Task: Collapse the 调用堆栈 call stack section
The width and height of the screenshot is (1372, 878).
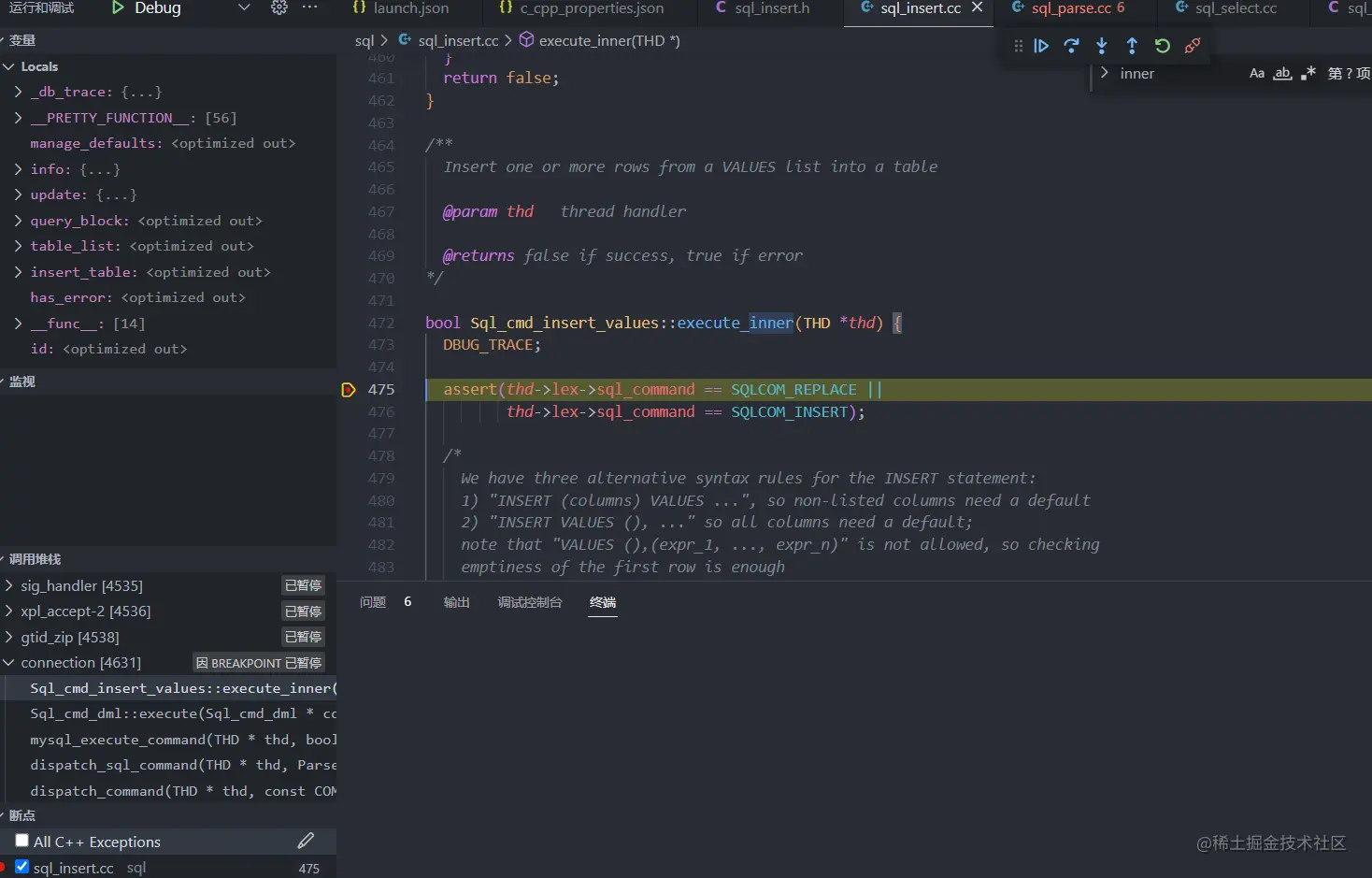Action: (168, 559)
